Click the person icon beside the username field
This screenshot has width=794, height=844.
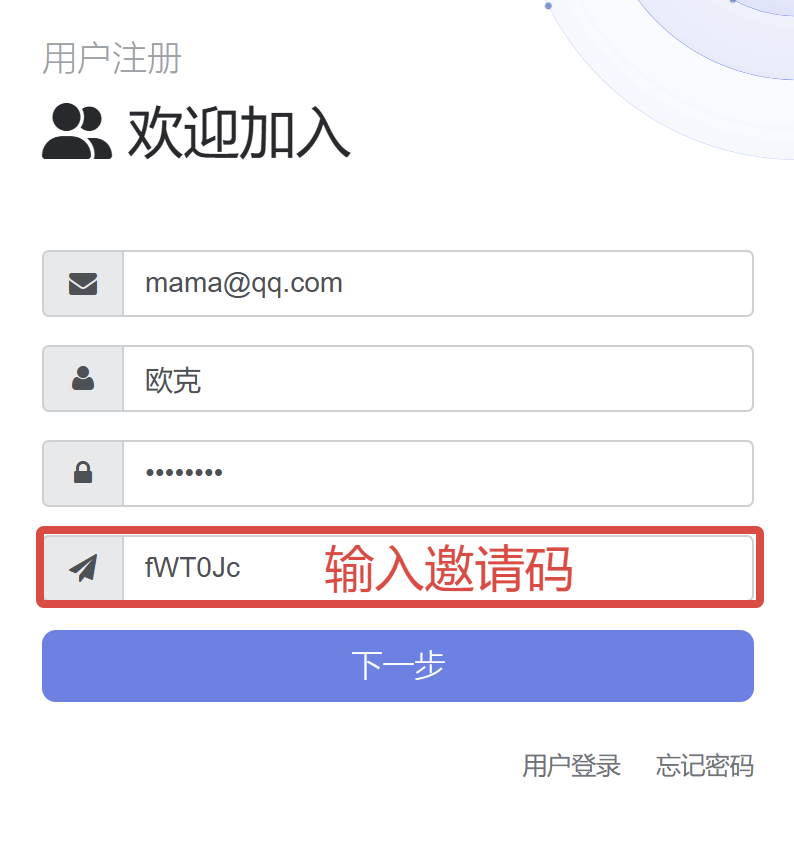click(x=83, y=378)
